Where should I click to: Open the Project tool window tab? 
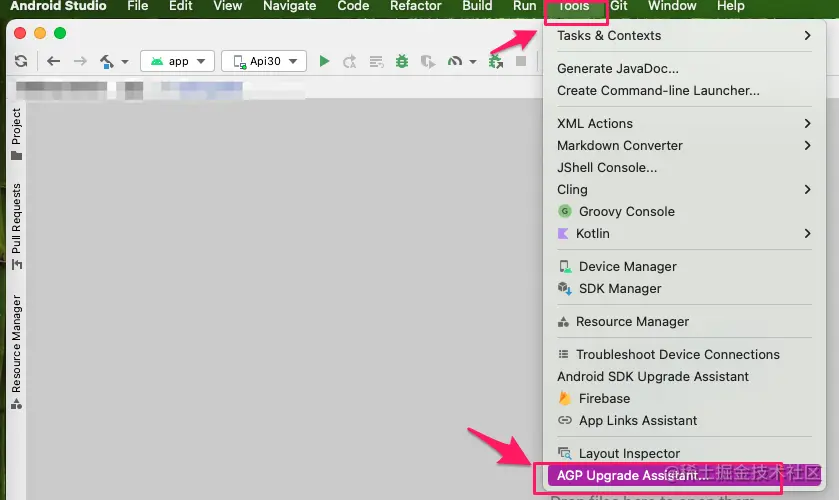(16, 134)
